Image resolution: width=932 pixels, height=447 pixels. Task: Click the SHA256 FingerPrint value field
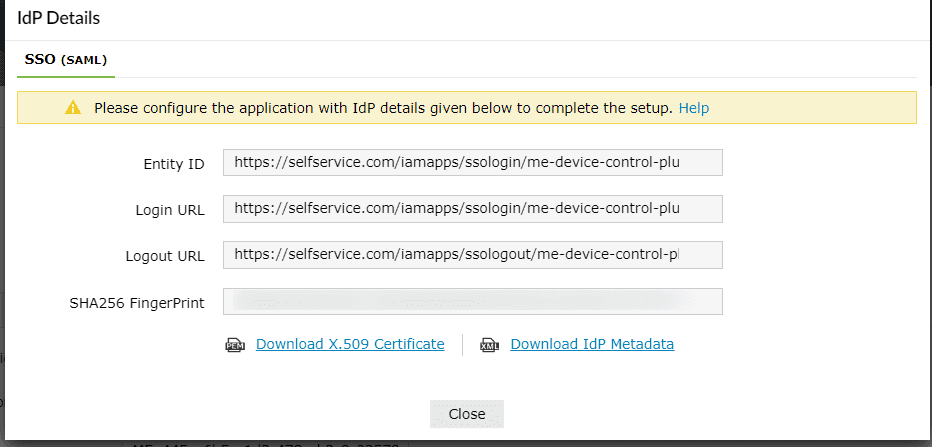pyautogui.click(x=472, y=301)
